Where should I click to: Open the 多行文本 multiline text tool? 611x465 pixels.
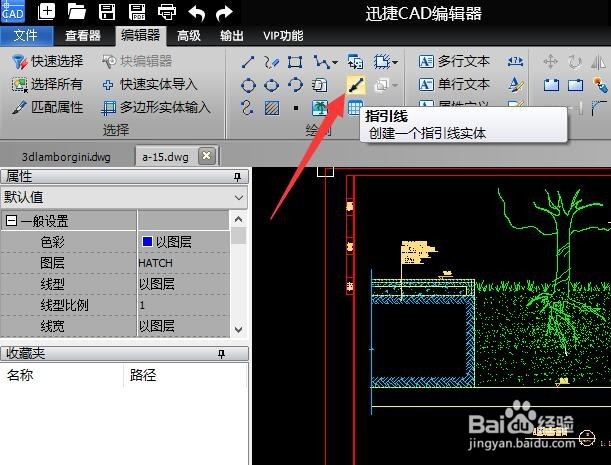(454, 61)
